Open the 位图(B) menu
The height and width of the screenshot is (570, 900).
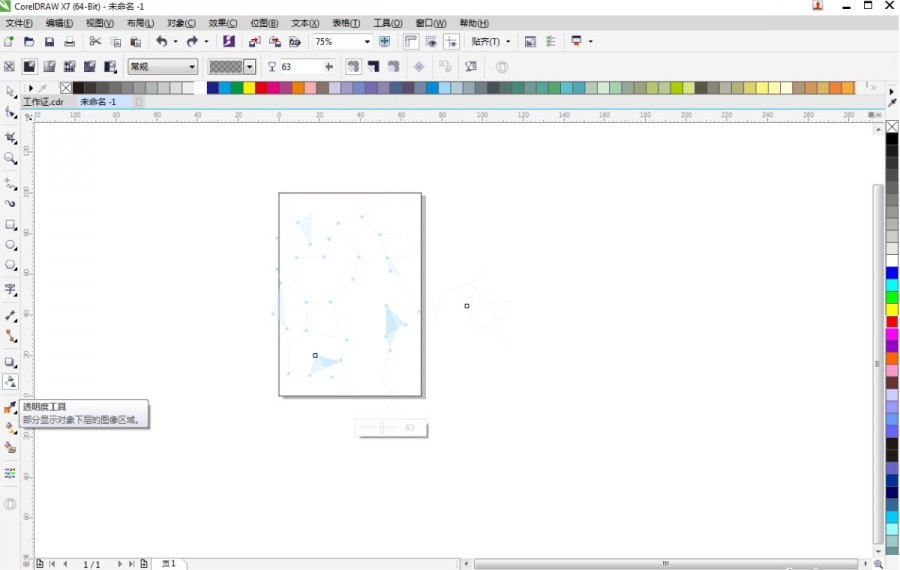pyautogui.click(x=264, y=23)
